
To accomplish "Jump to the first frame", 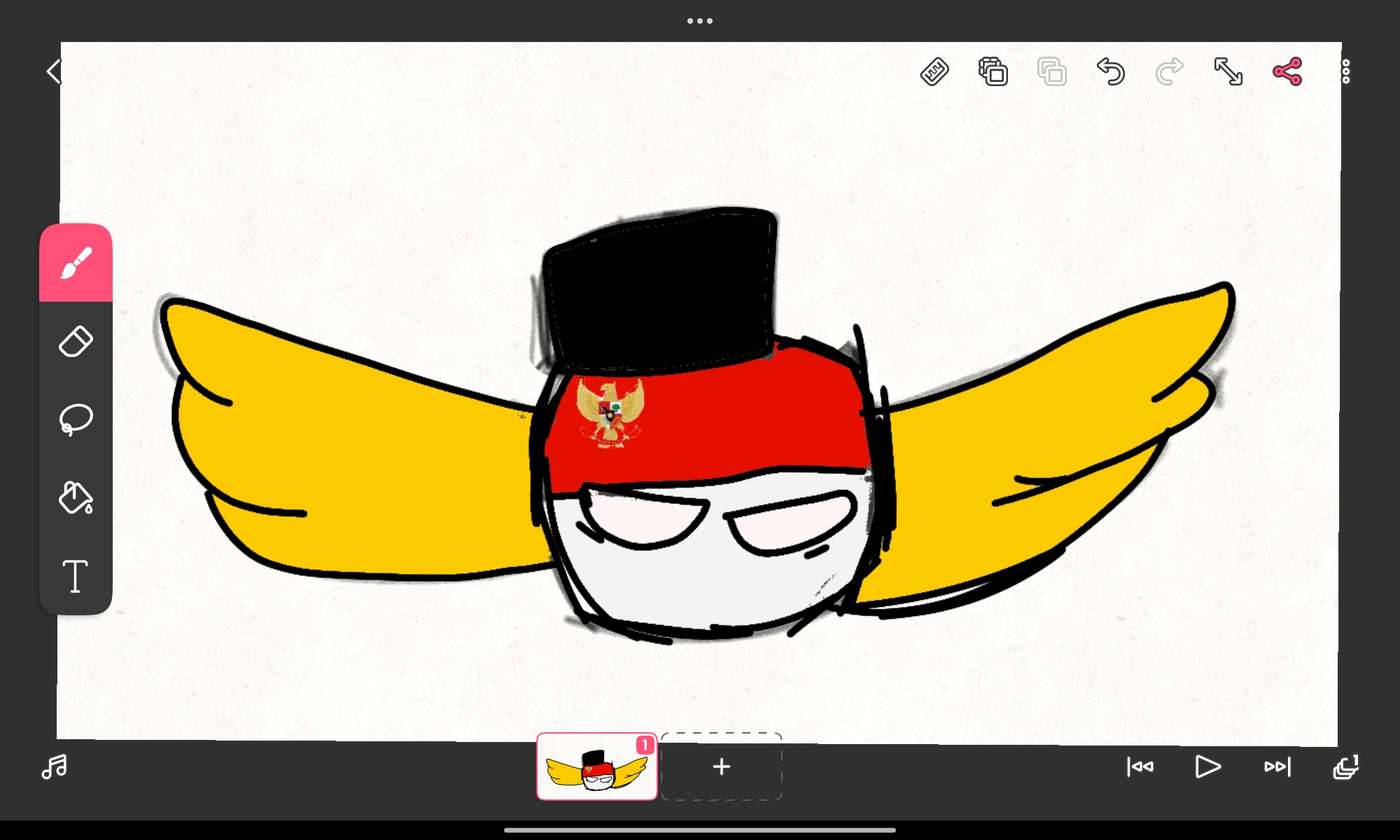I will click(1140, 766).
